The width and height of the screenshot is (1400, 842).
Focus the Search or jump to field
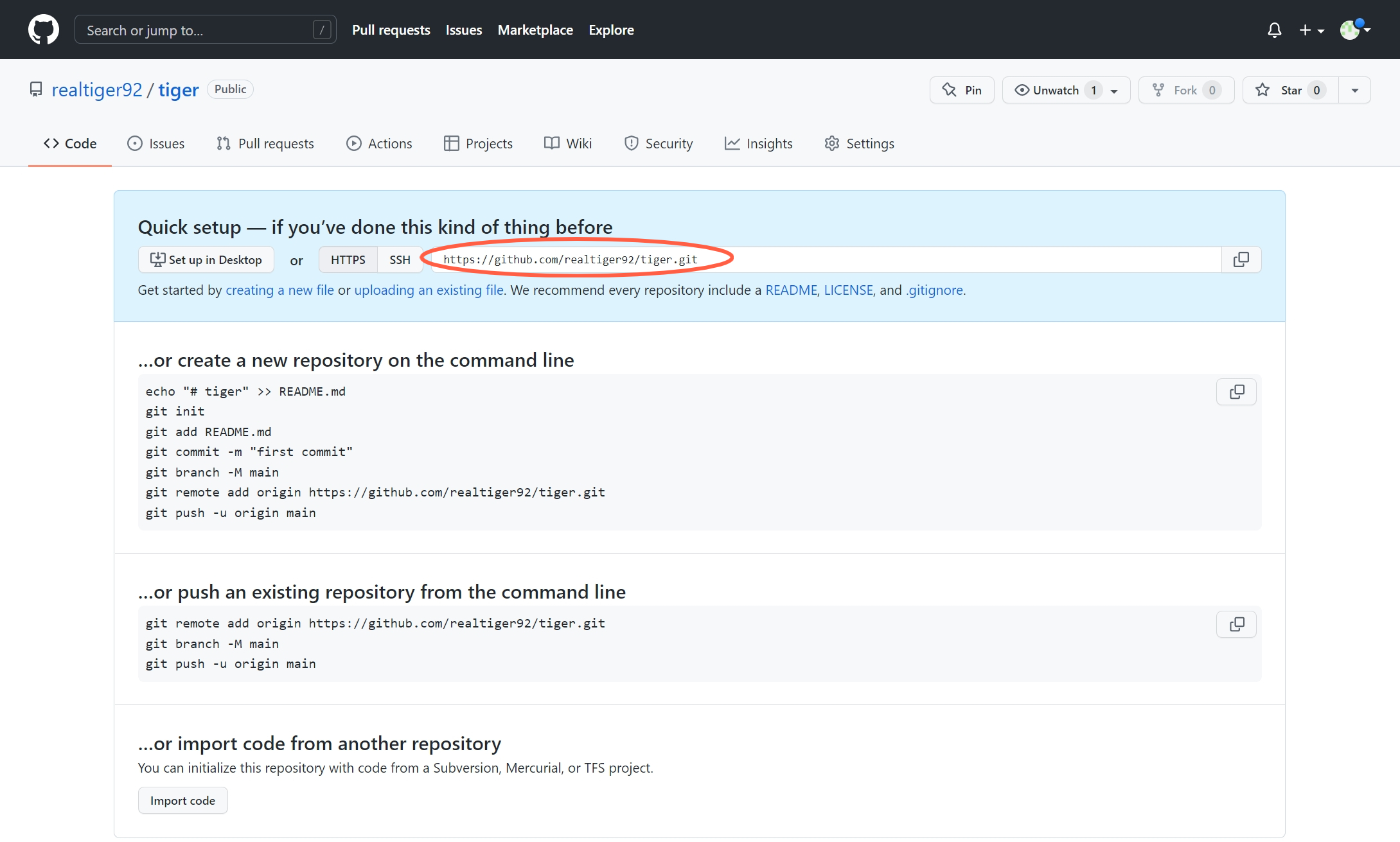click(206, 30)
